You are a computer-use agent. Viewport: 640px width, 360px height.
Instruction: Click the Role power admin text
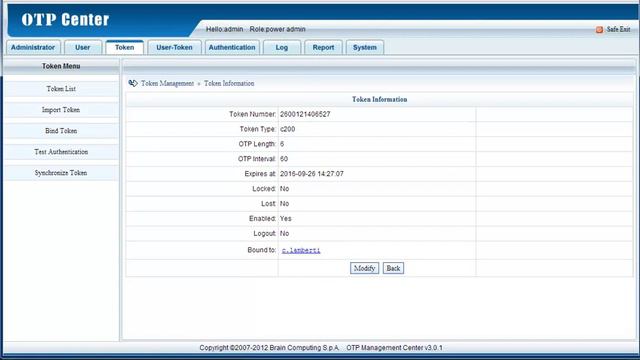pyautogui.click(x=278, y=29)
